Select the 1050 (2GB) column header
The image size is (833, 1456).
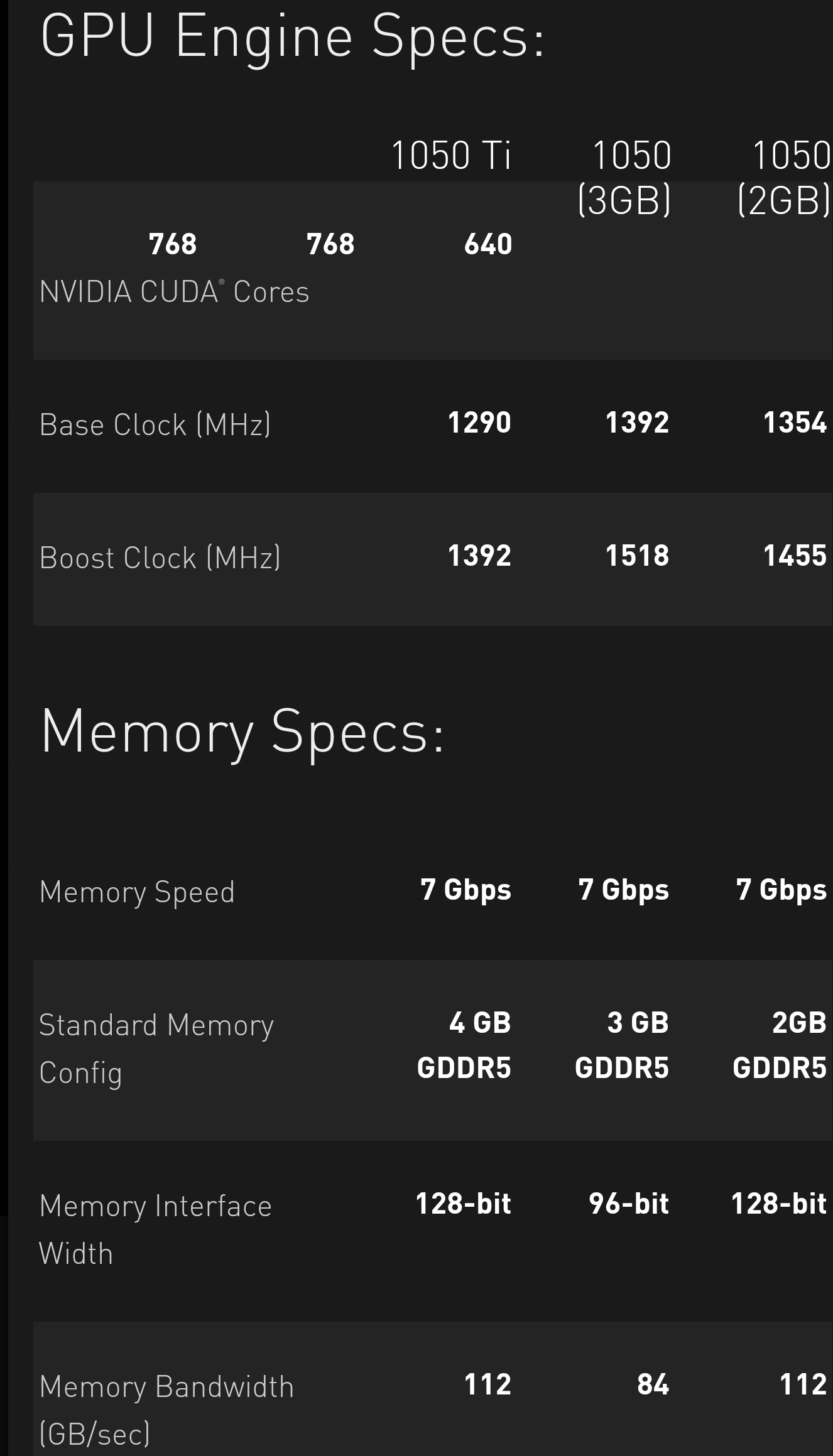[x=785, y=178]
